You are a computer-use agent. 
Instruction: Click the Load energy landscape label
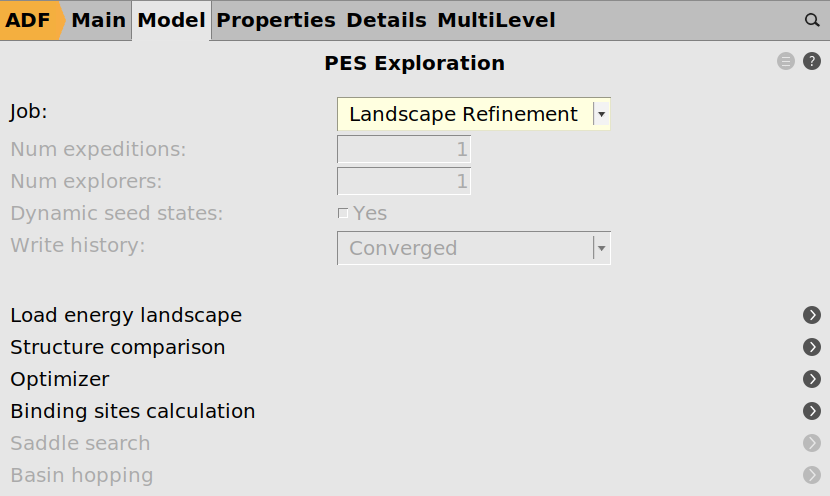coord(126,316)
